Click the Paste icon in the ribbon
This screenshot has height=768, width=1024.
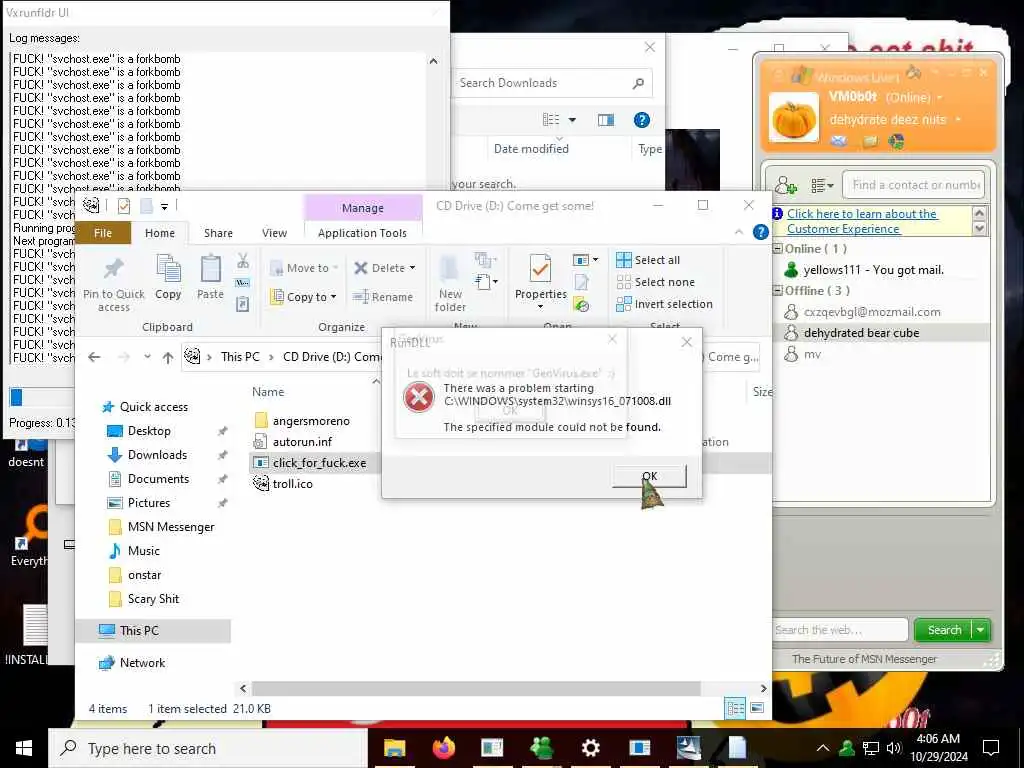pos(210,278)
